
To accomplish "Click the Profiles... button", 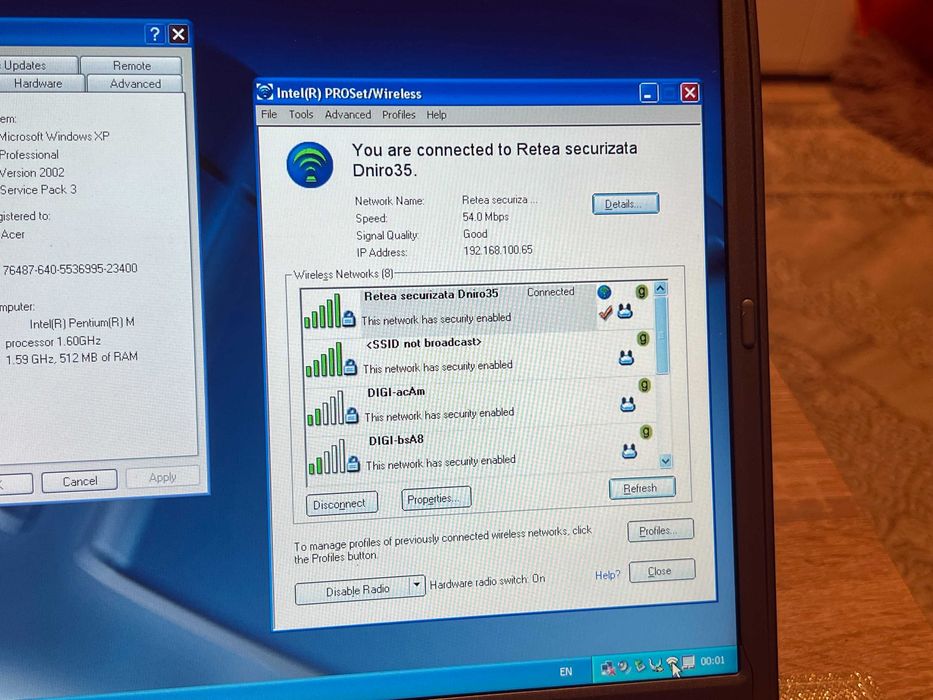I will 660,530.
